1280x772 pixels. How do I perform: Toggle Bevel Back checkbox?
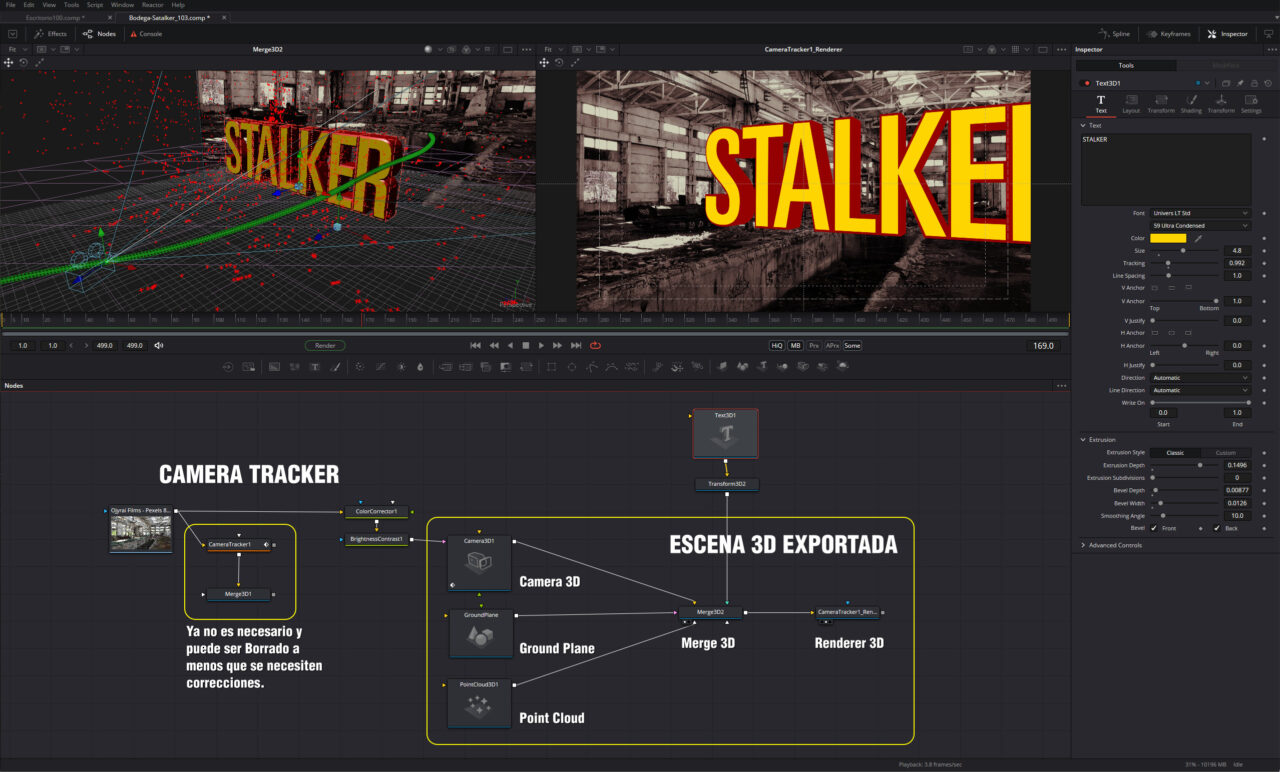pyautogui.click(x=1217, y=528)
